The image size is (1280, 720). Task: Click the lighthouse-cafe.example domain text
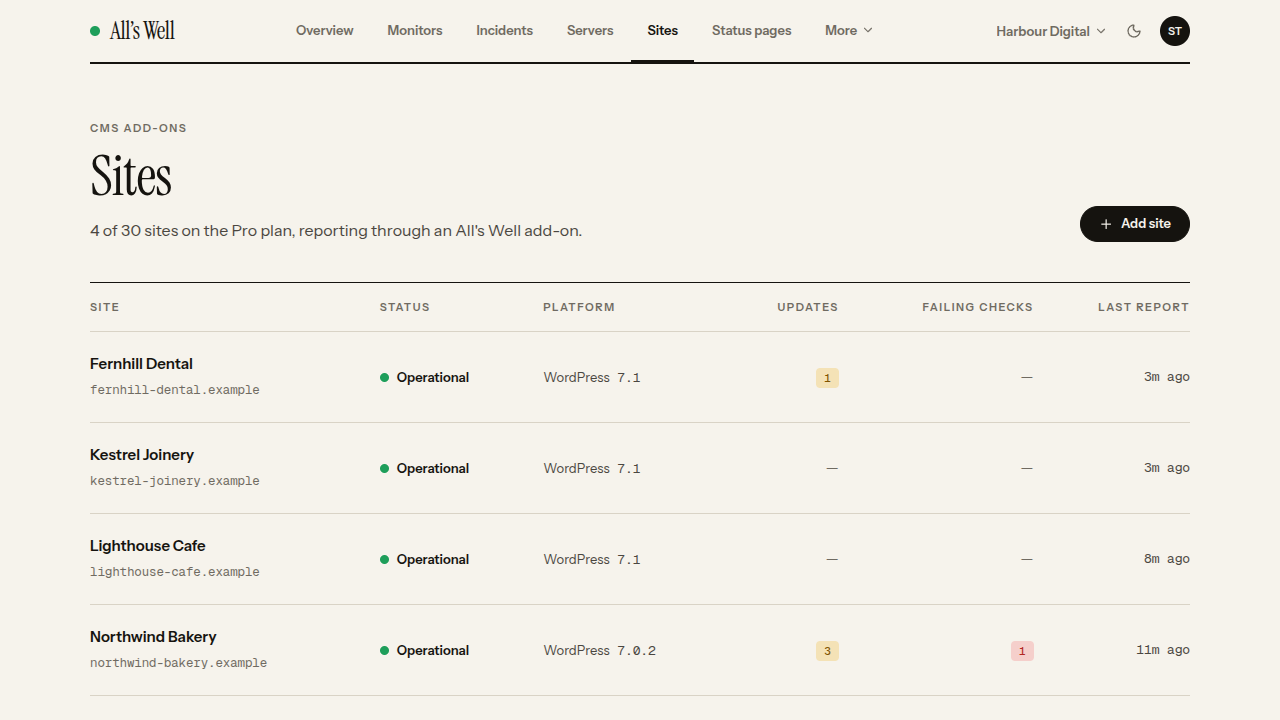(x=175, y=572)
